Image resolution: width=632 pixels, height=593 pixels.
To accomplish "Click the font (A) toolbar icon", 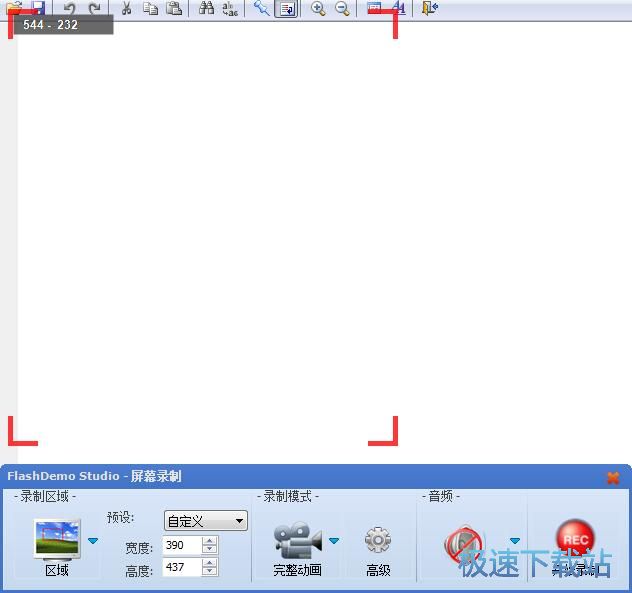I will (399, 8).
